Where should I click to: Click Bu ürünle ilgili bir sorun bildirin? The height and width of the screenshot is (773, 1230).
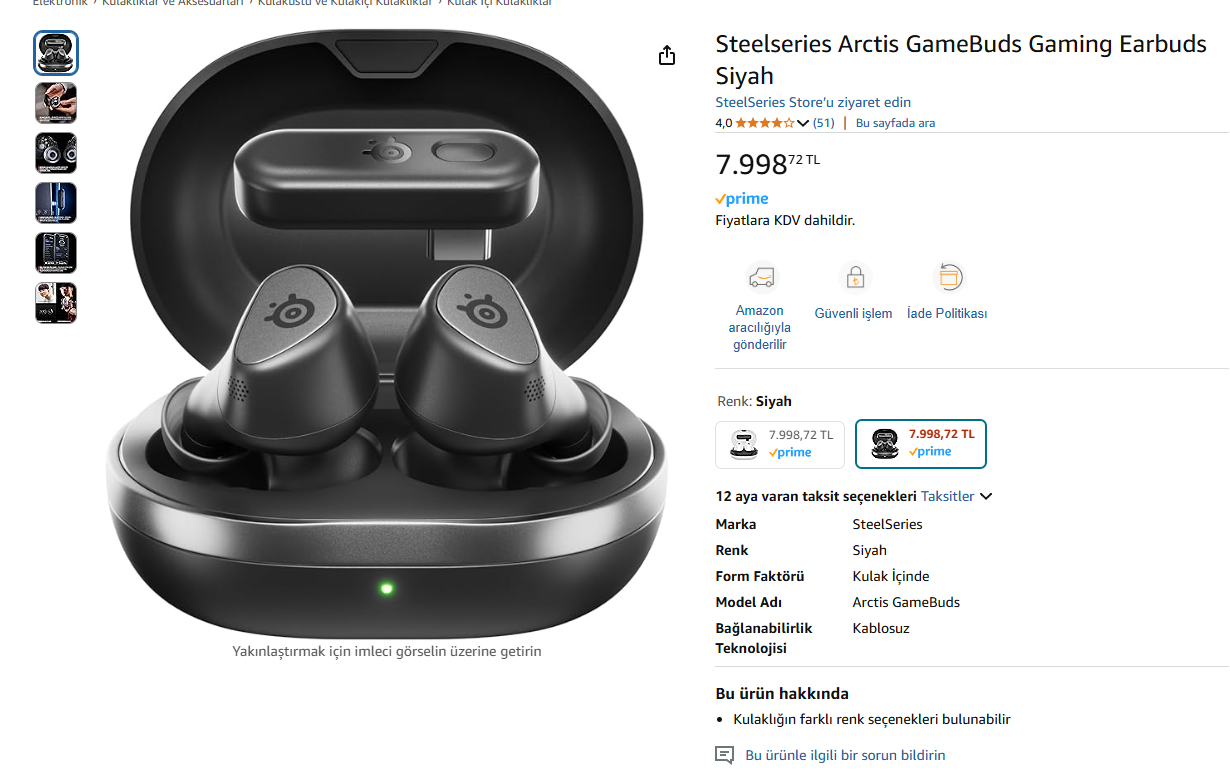coord(845,755)
